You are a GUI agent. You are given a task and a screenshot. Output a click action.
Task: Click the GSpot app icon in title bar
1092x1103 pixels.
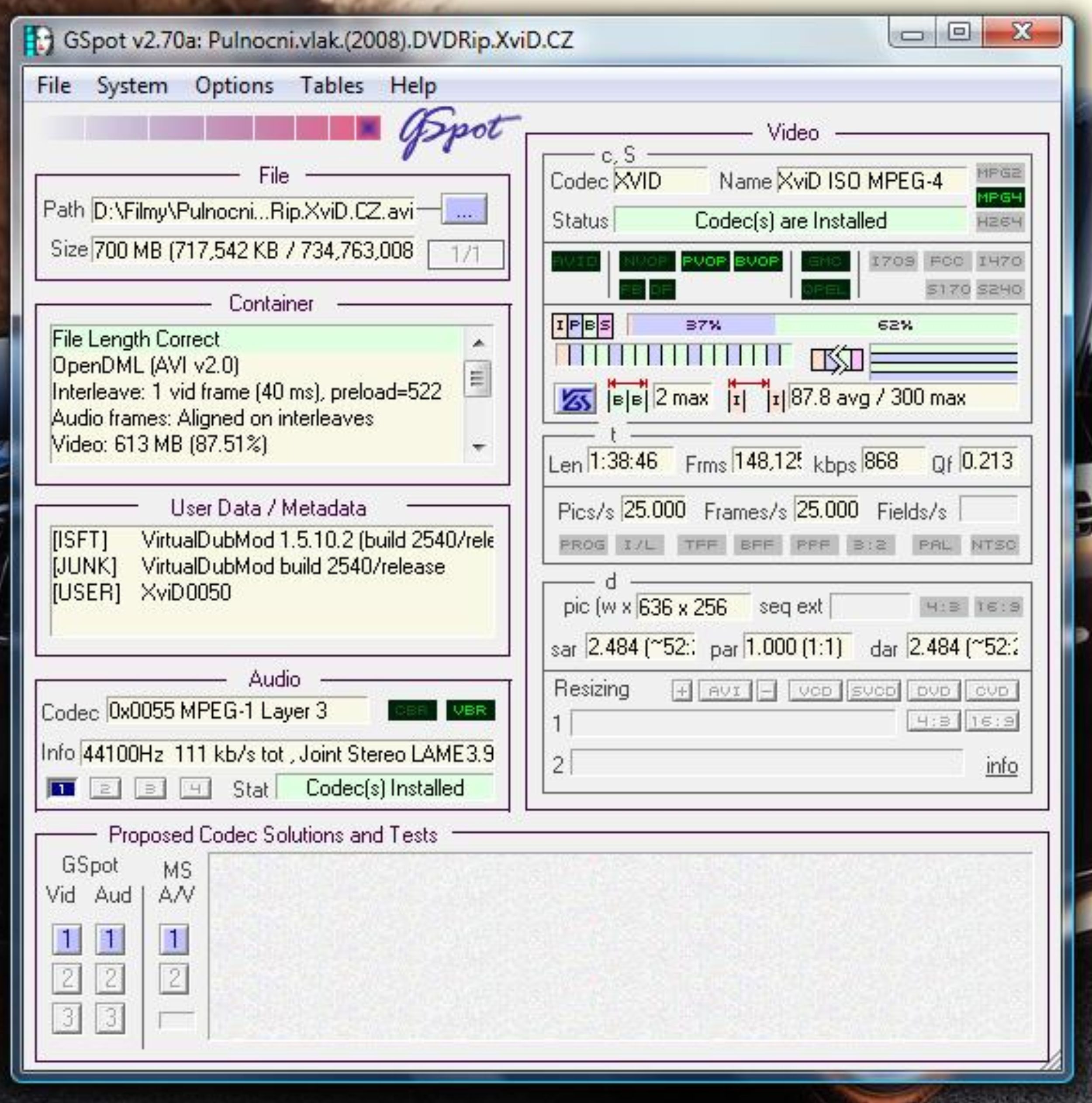[39, 41]
